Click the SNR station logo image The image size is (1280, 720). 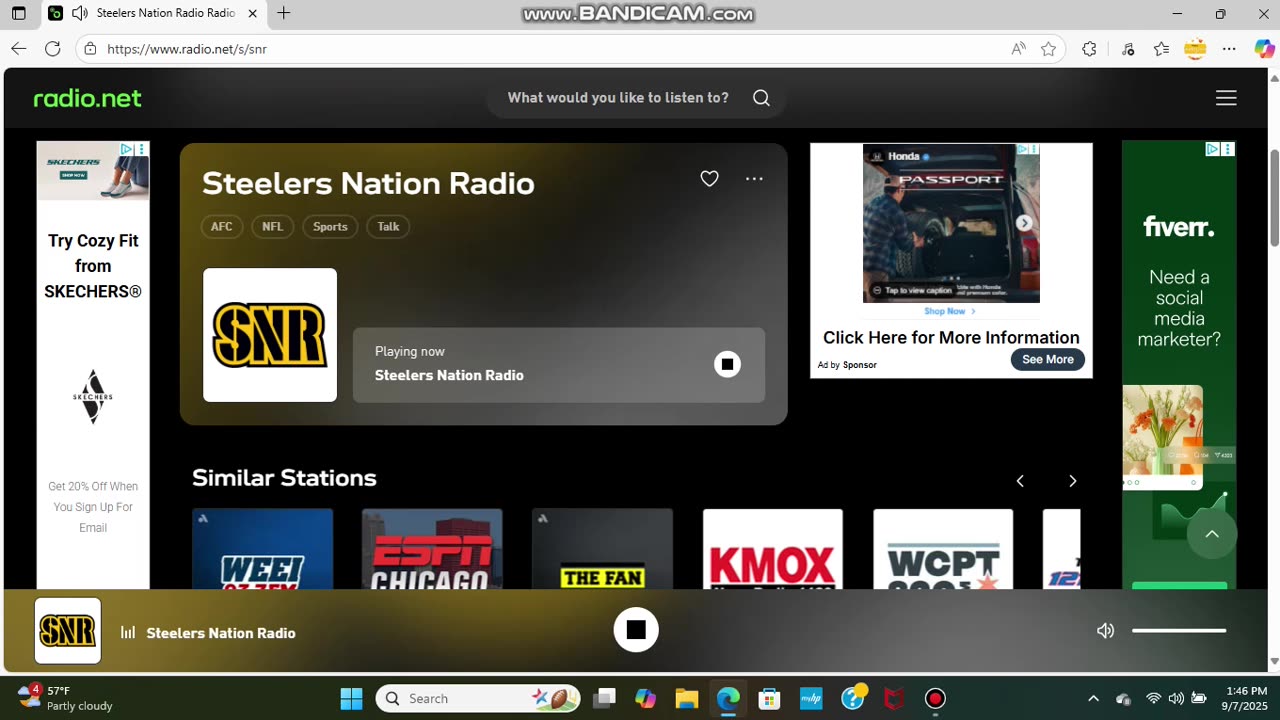pos(270,335)
